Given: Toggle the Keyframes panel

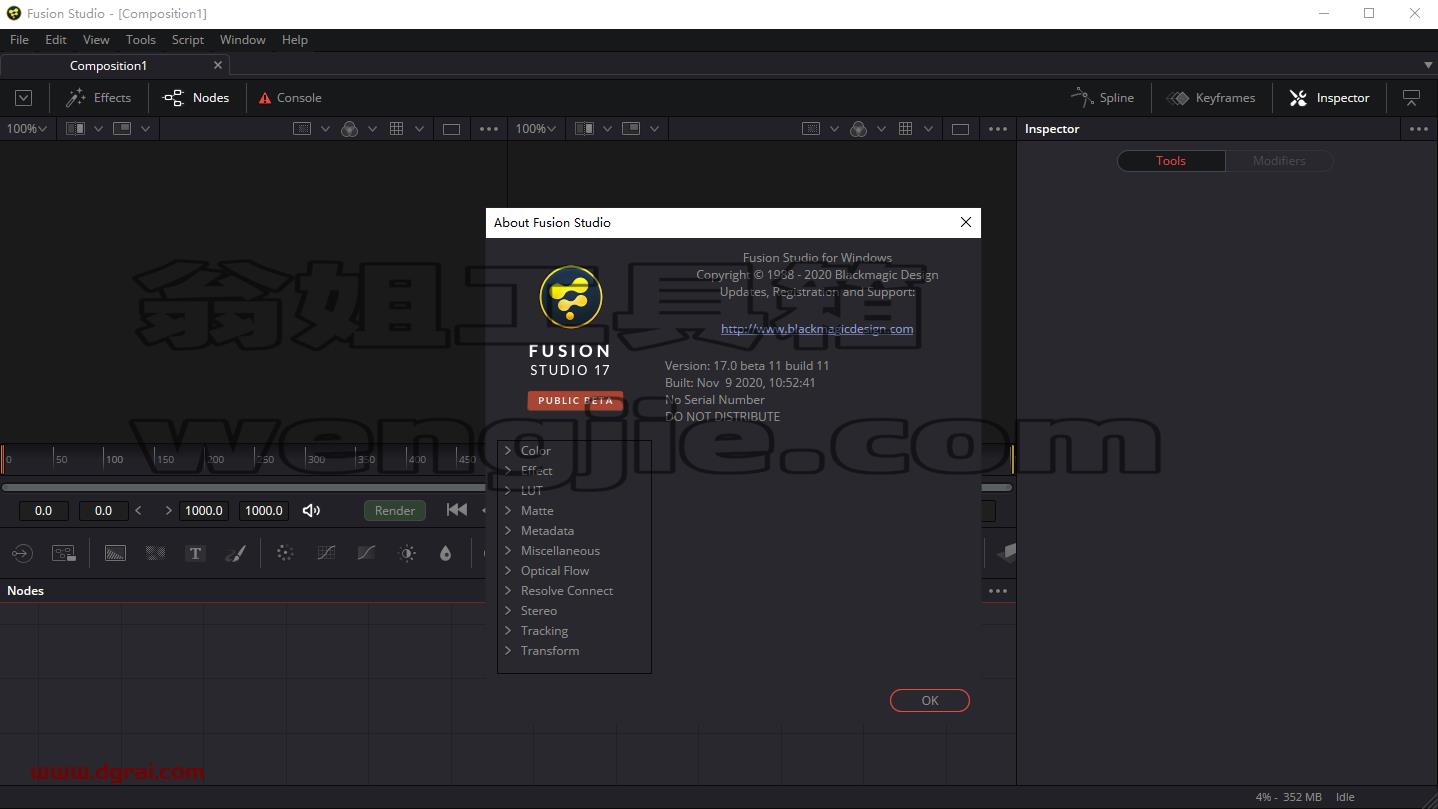Looking at the screenshot, I should (1211, 98).
